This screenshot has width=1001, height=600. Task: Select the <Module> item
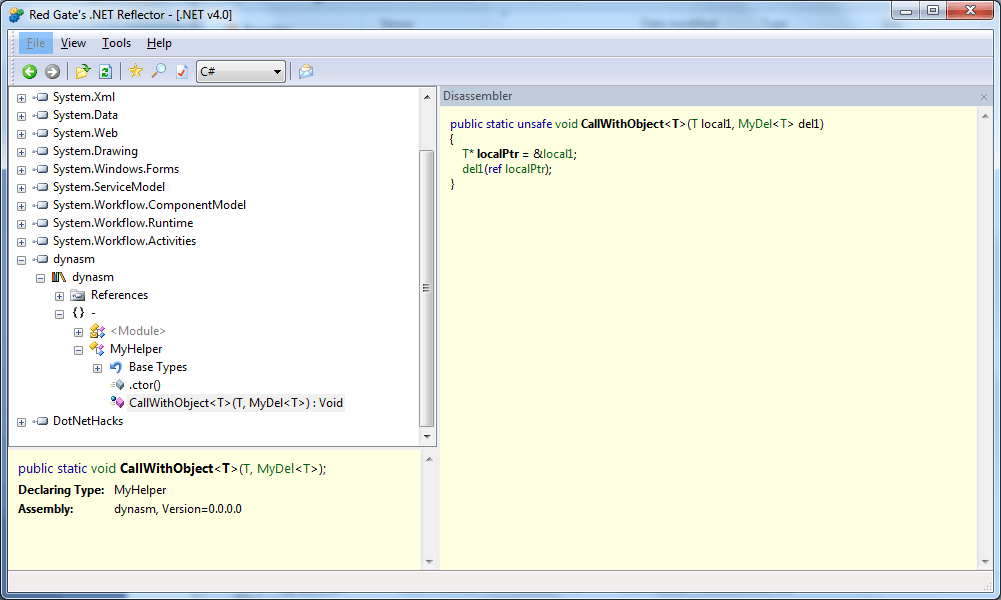[137, 331]
